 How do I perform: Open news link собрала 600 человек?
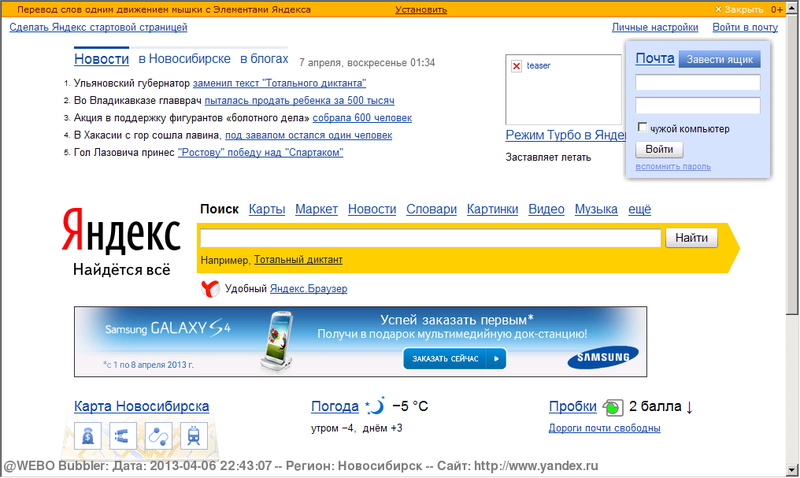(x=362, y=118)
